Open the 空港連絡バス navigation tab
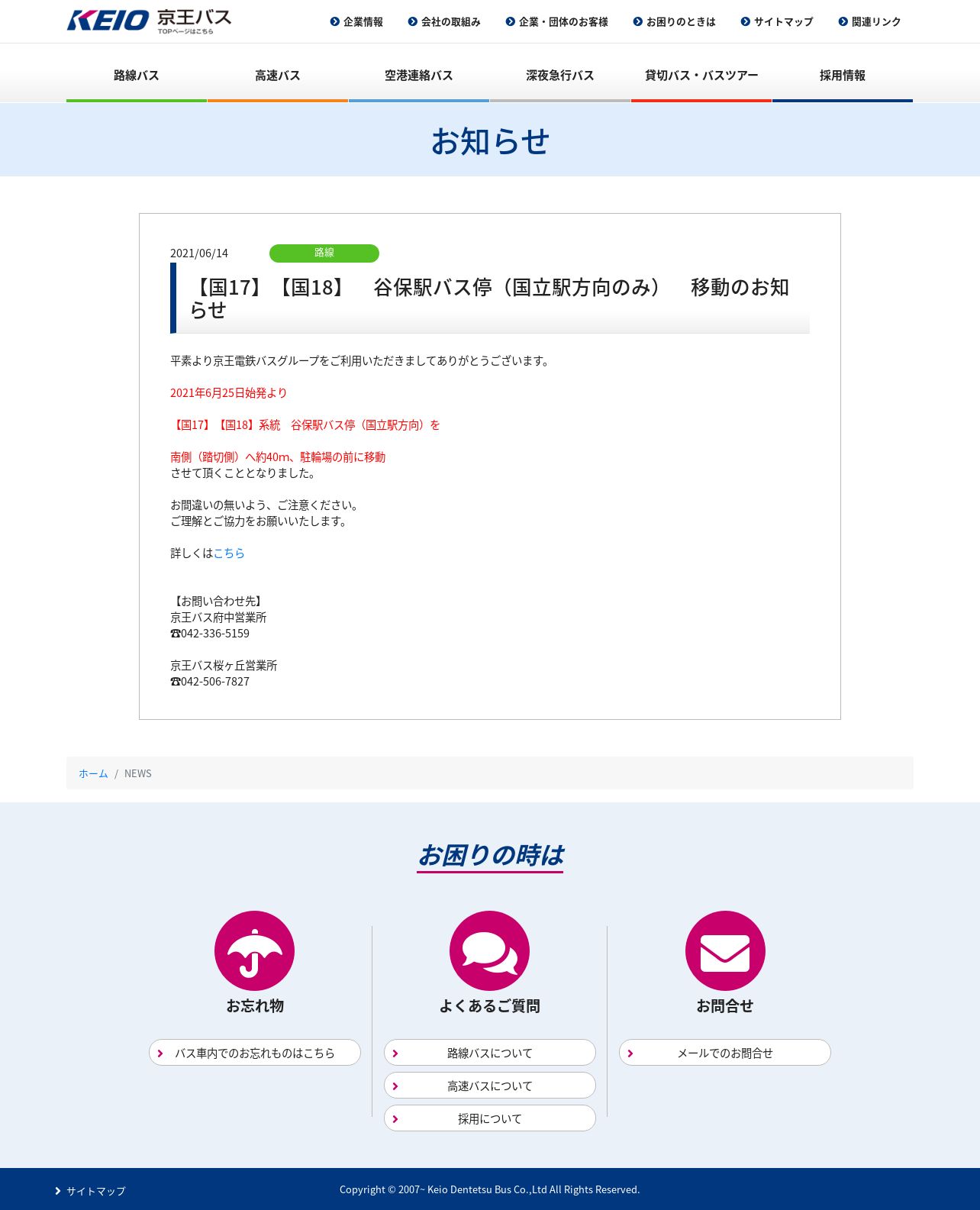This screenshot has height=1210, width=980. 419,75
